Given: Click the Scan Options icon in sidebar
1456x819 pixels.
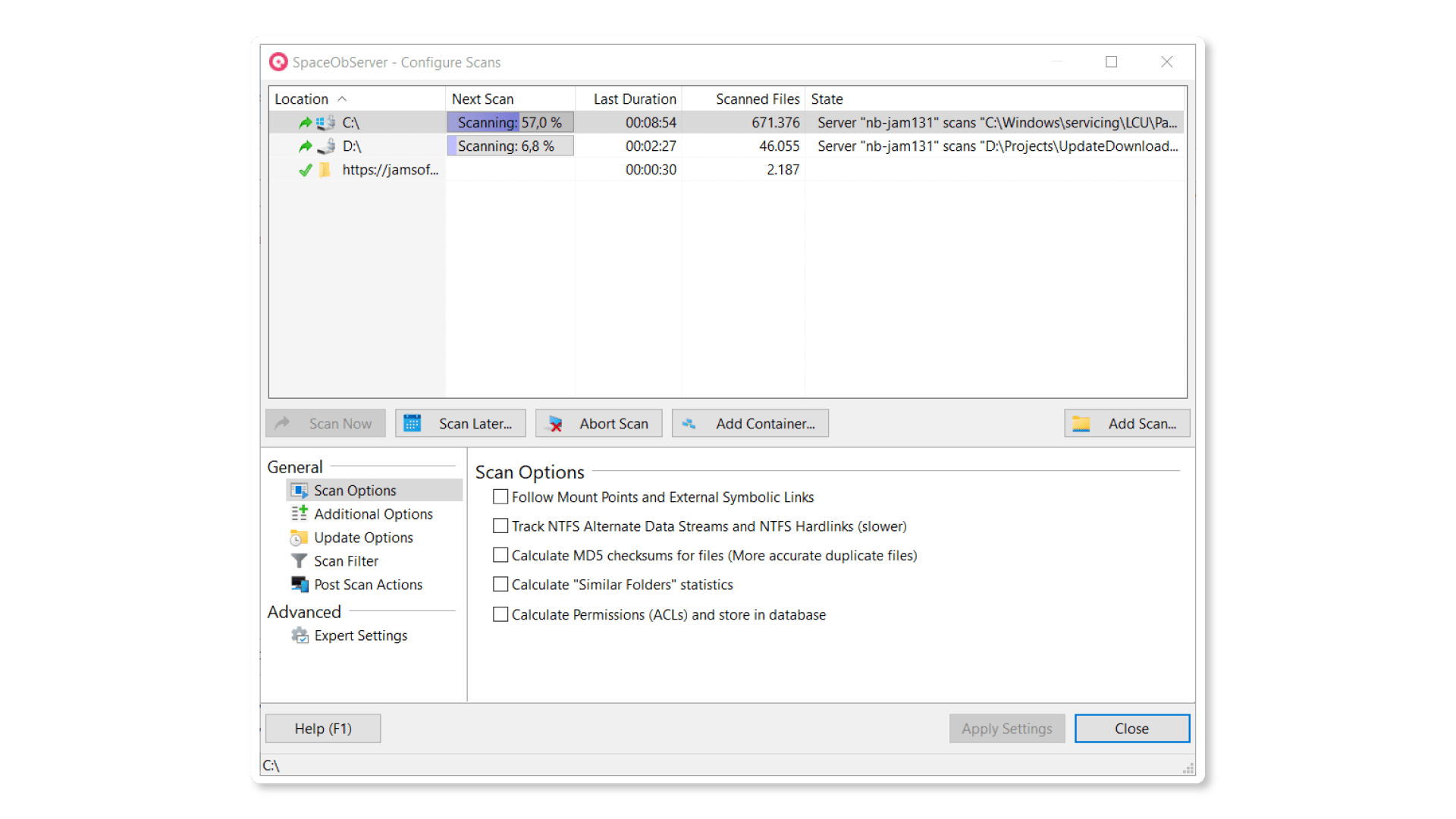Looking at the screenshot, I should pyautogui.click(x=300, y=491).
